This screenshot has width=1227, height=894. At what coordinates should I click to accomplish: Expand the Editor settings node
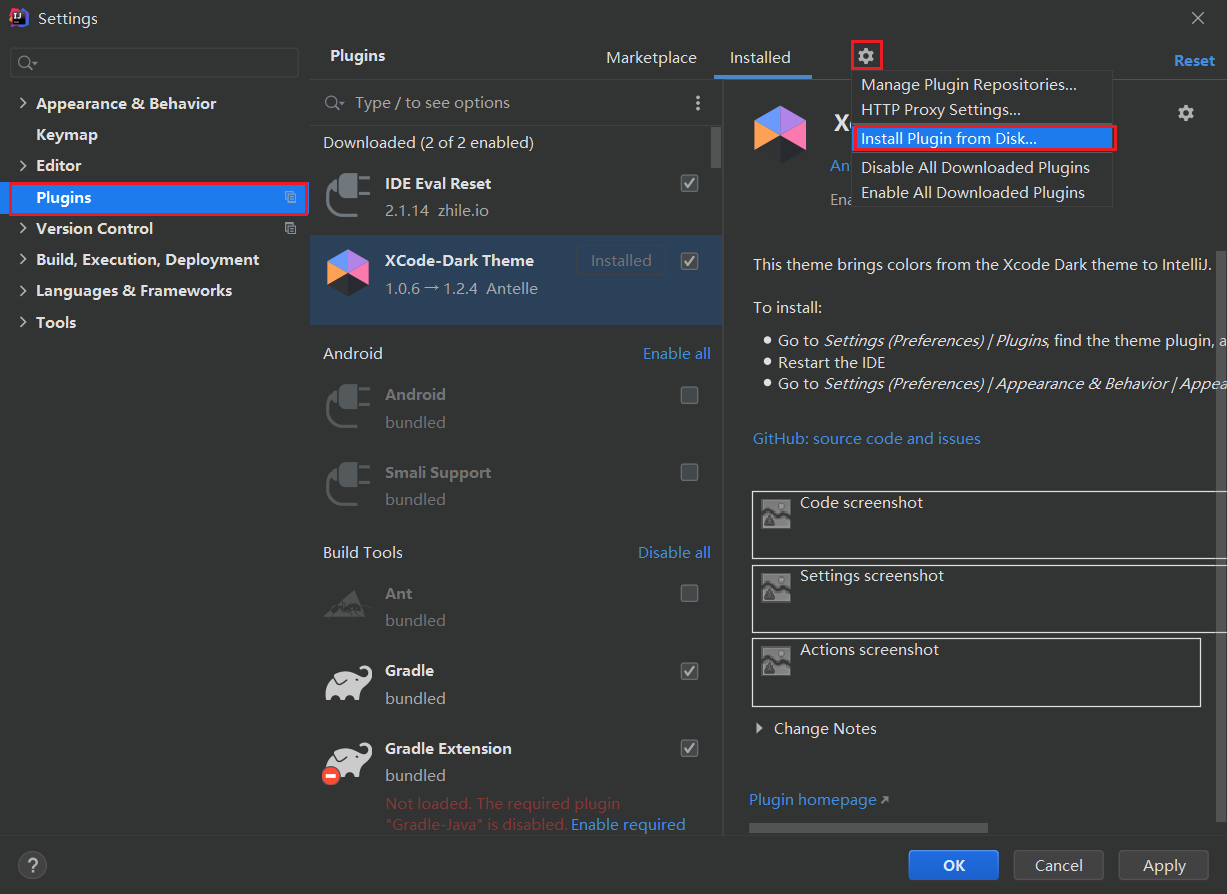(x=23, y=166)
